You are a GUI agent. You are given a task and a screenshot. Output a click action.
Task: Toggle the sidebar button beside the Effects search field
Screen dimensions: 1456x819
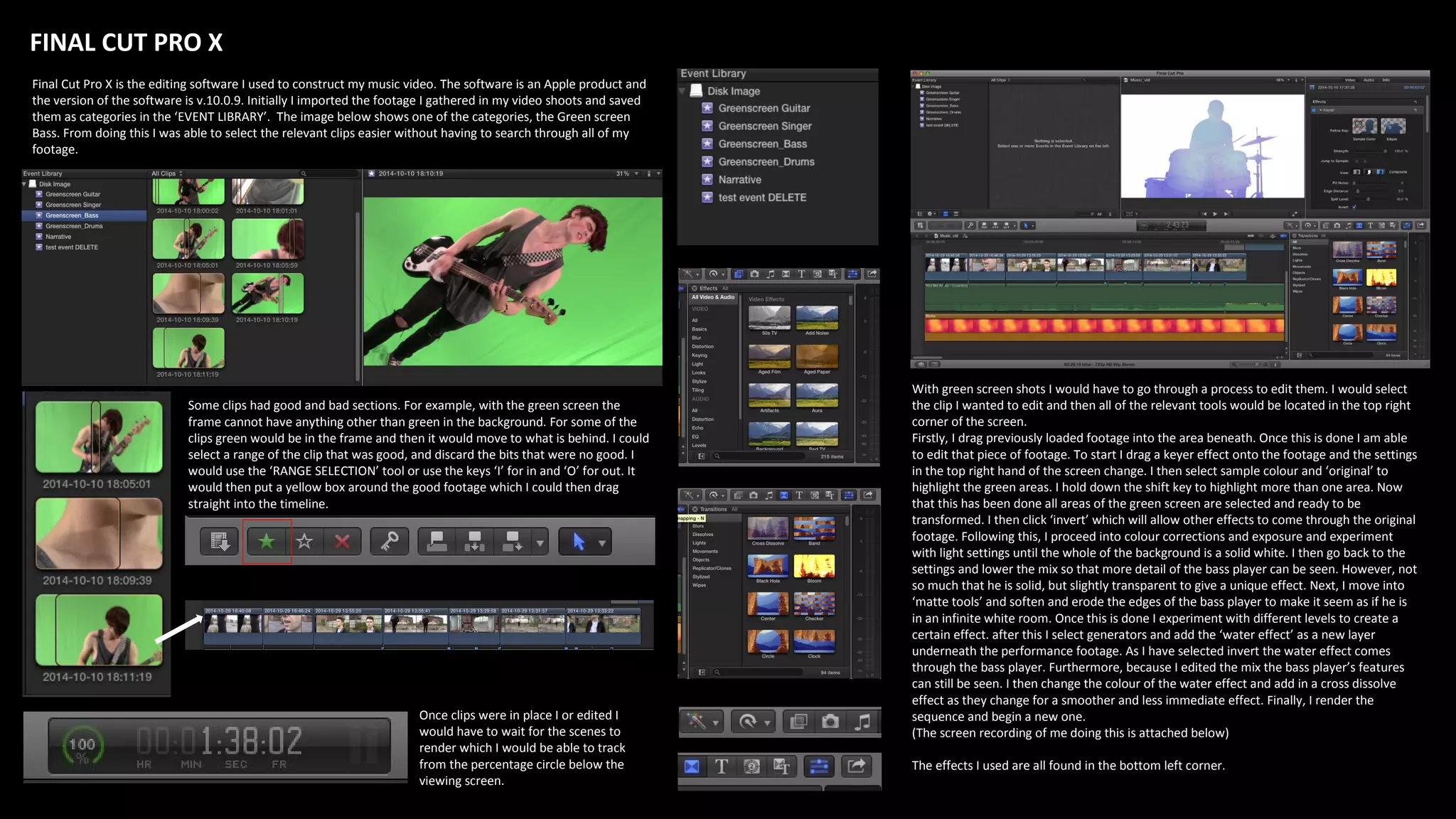(x=701, y=456)
